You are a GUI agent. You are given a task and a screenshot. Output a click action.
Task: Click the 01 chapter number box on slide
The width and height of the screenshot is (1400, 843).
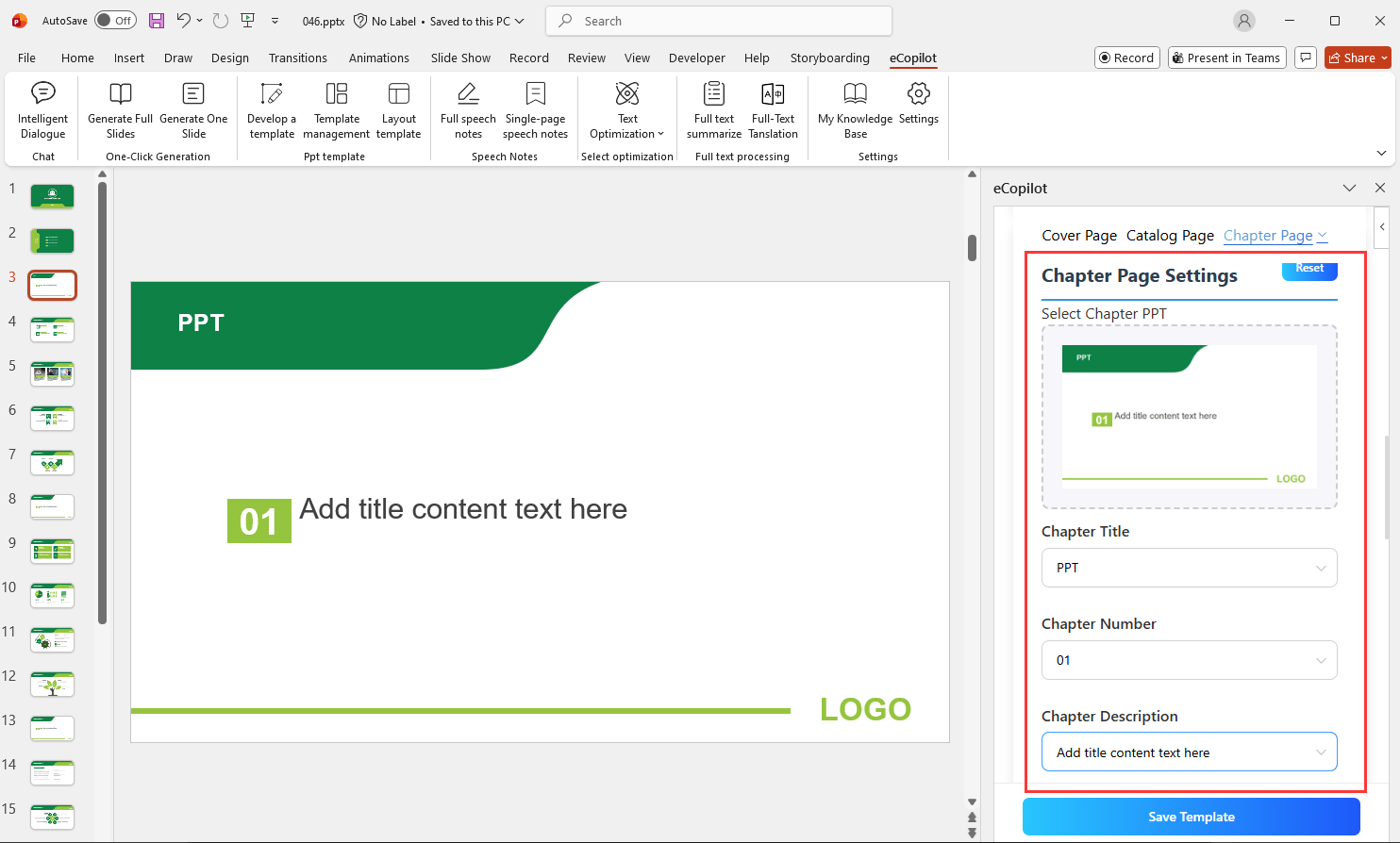[x=258, y=521]
